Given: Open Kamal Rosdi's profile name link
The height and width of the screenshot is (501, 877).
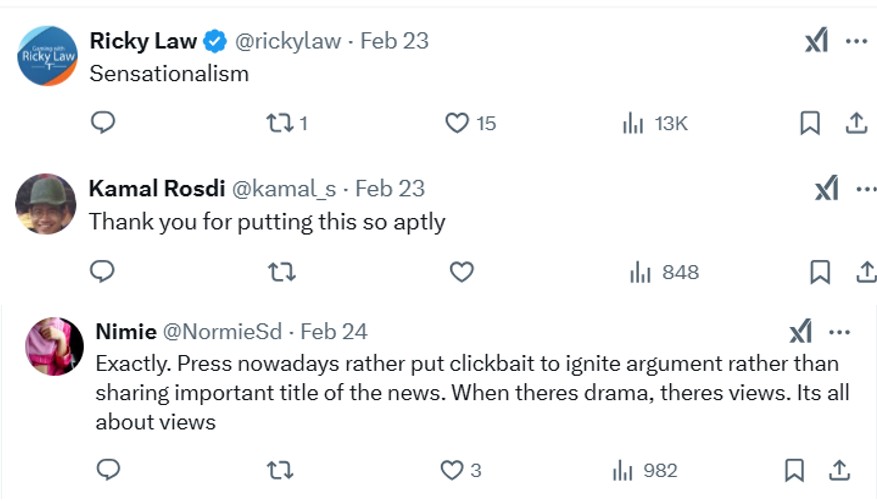Looking at the screenshot, I should [157, 188].
